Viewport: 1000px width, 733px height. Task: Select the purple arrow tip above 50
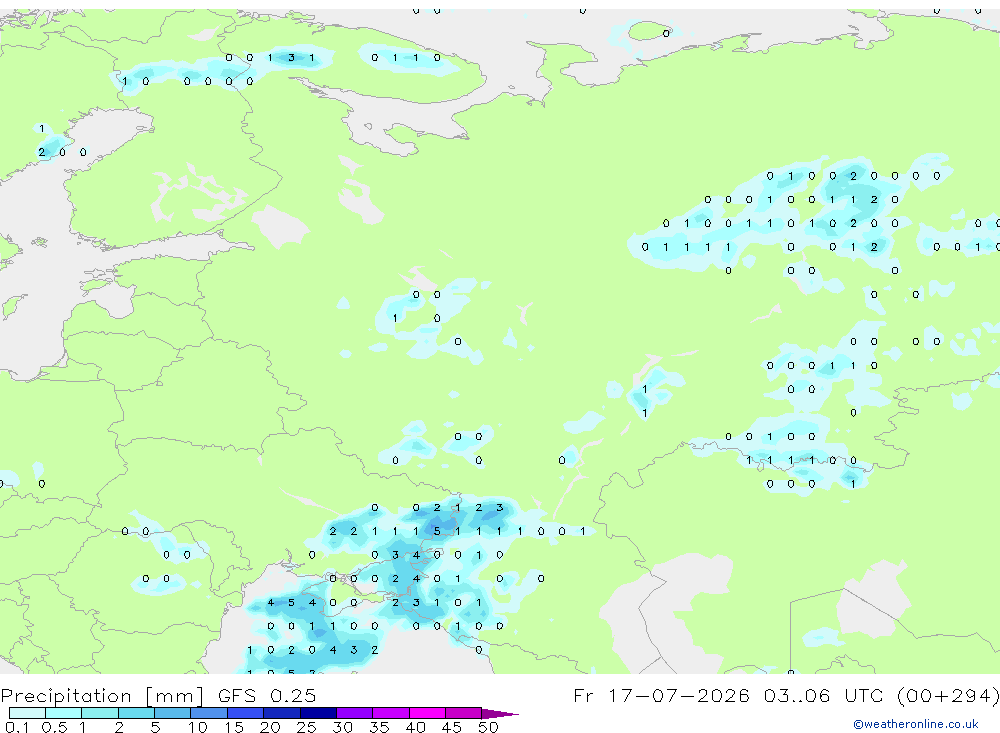pos(500,714)
